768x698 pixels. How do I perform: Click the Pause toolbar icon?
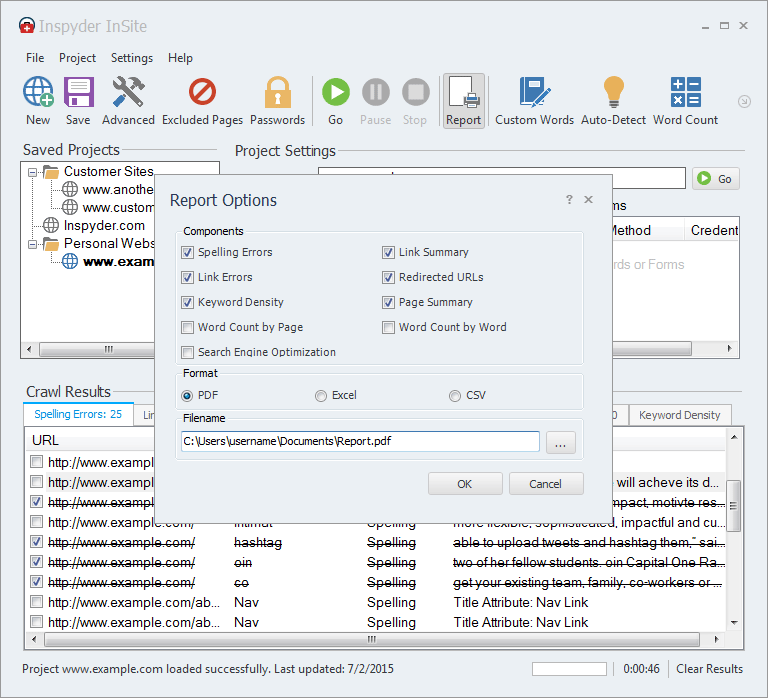(376, 92)
